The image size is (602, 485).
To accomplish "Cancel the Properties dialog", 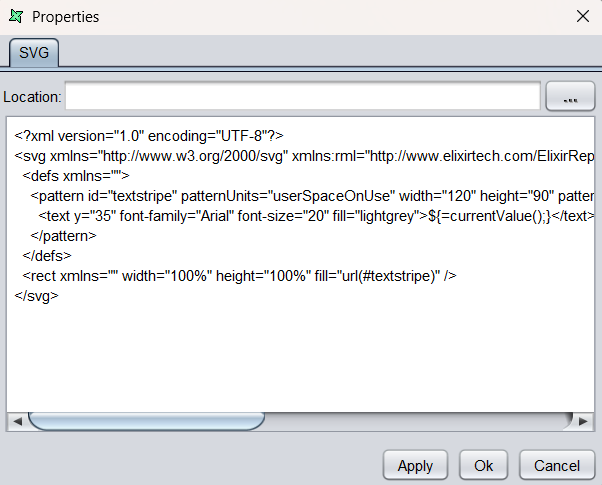I will pos(557,465).
